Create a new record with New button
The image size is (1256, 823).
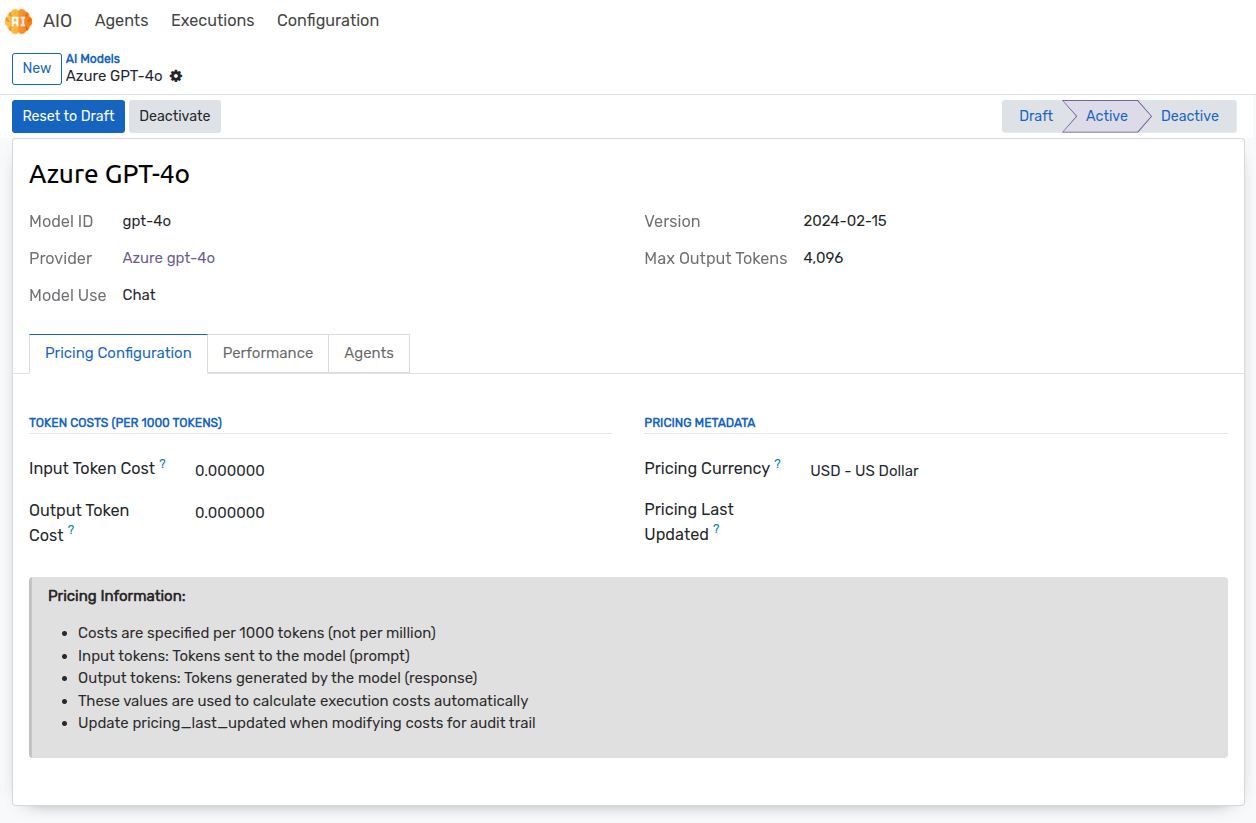pos(37,69)
